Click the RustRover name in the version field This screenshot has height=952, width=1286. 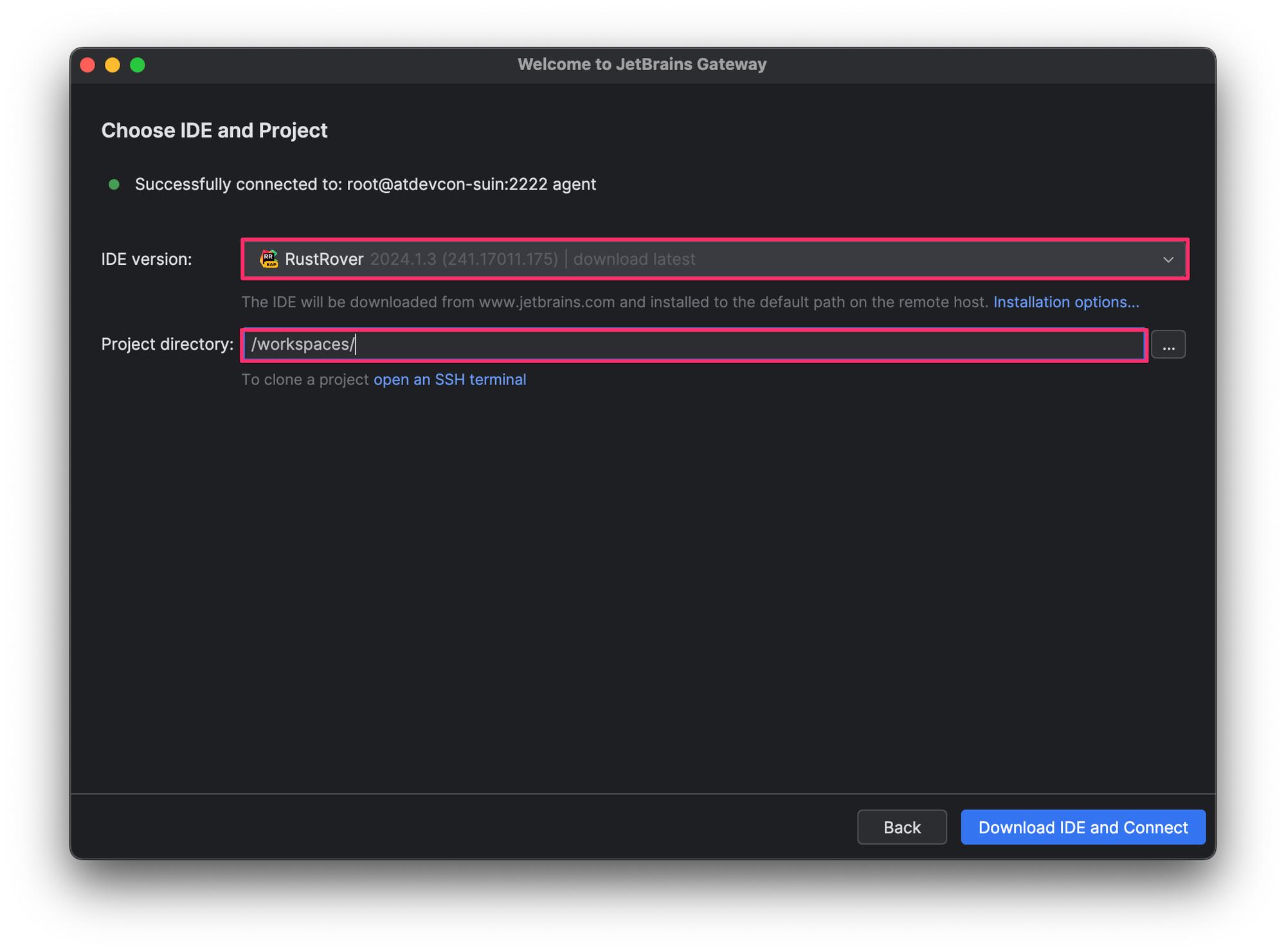click(x=323, y=259)
